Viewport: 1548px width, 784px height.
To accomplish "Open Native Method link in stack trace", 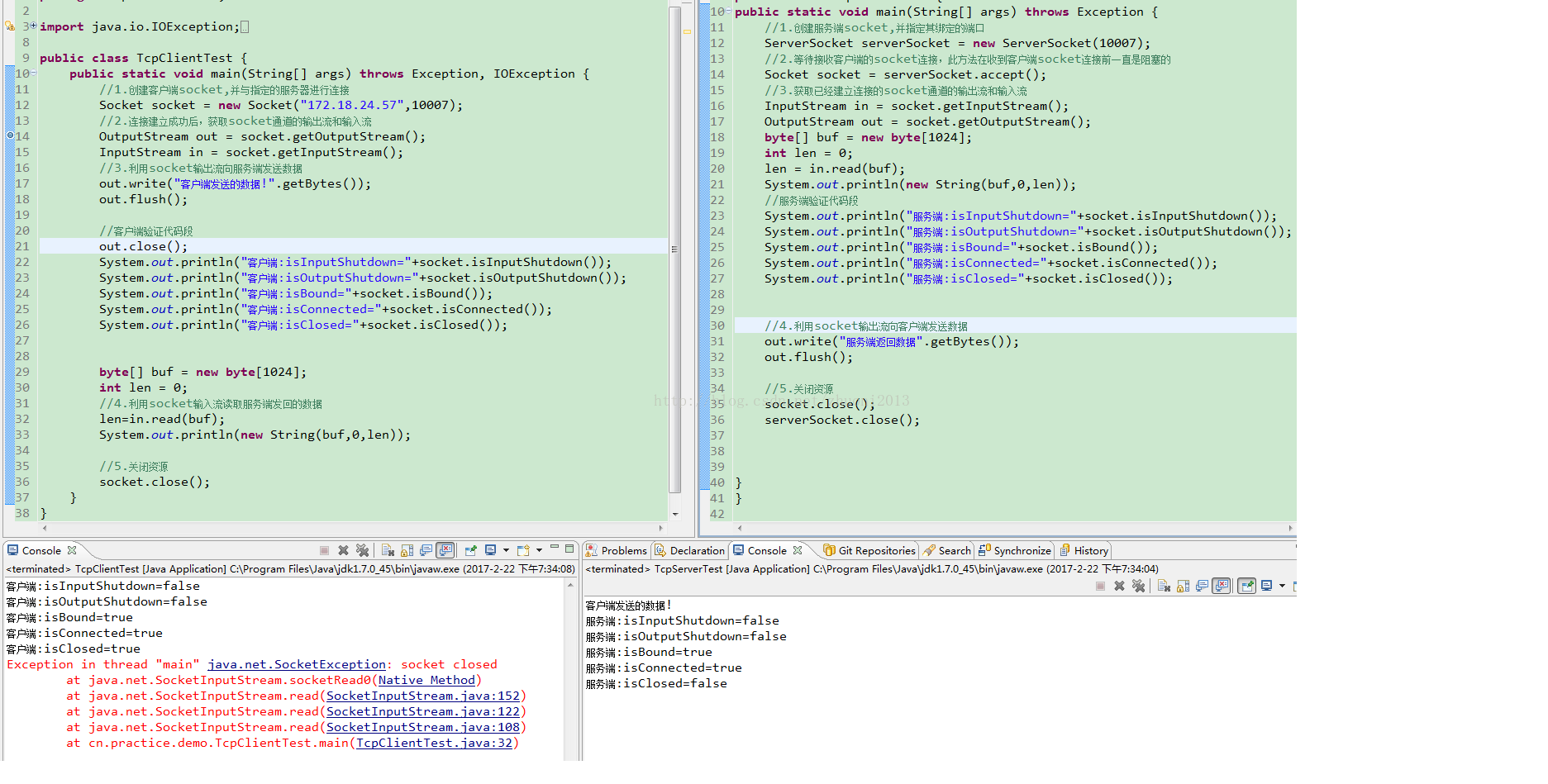I will pyautogui.click(x=426, y=680).
